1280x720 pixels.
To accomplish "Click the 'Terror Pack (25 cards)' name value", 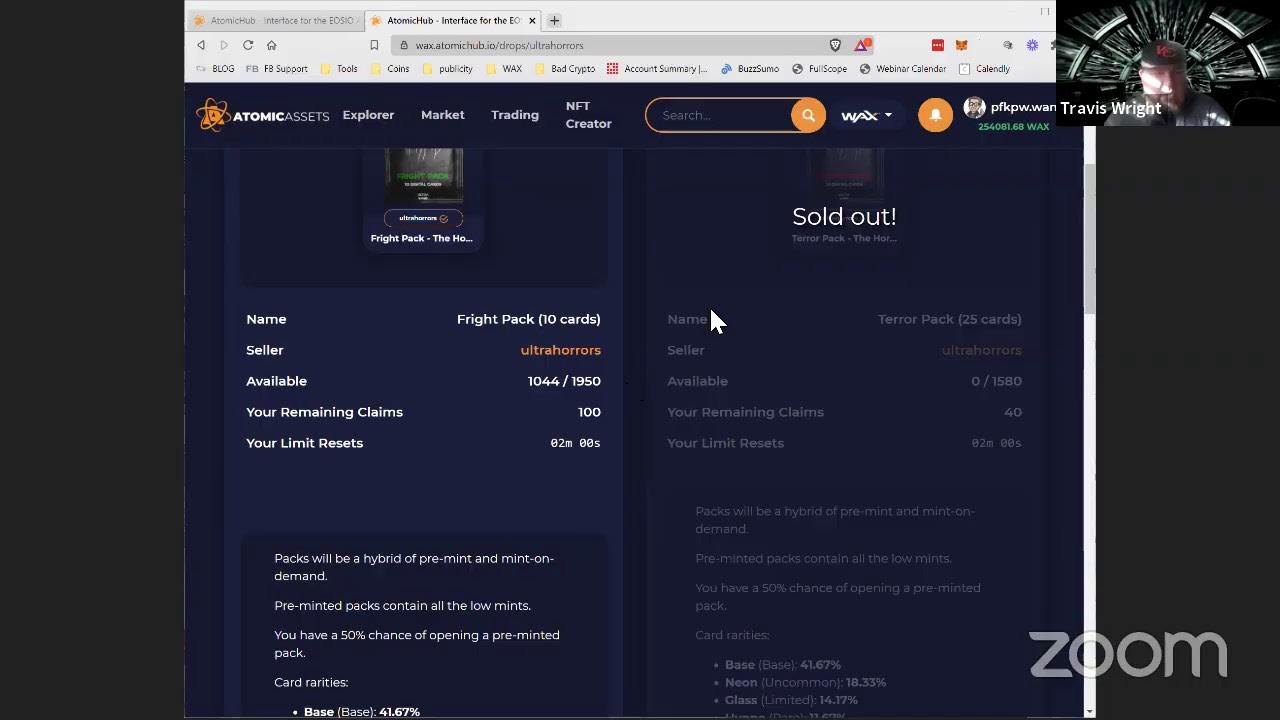I will click(949, 319).
